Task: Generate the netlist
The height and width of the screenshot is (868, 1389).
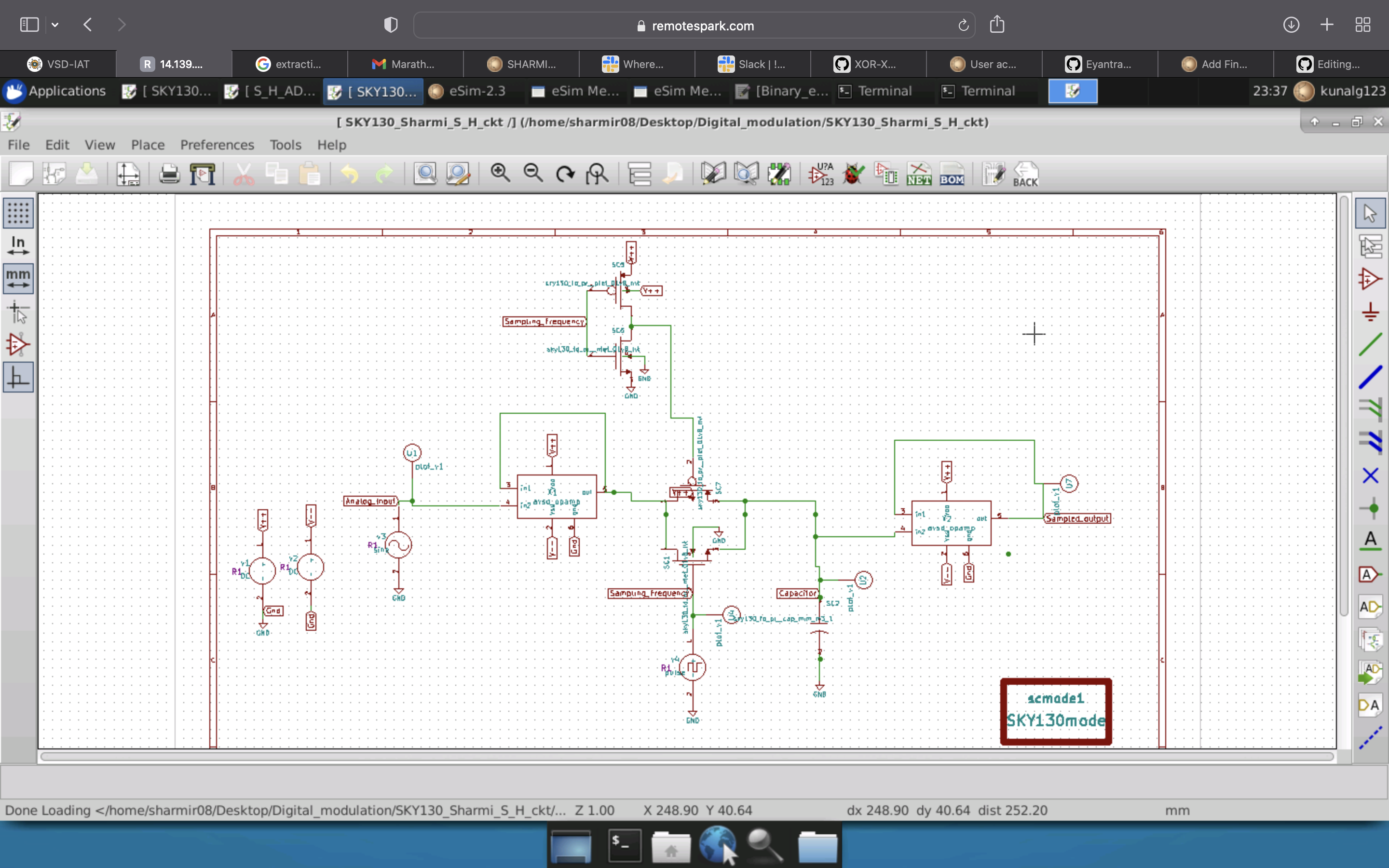Action: tap(919, 174)
